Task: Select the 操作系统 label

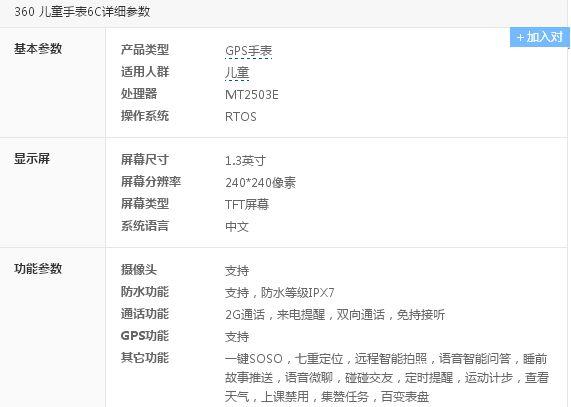Action: [145, 116]
